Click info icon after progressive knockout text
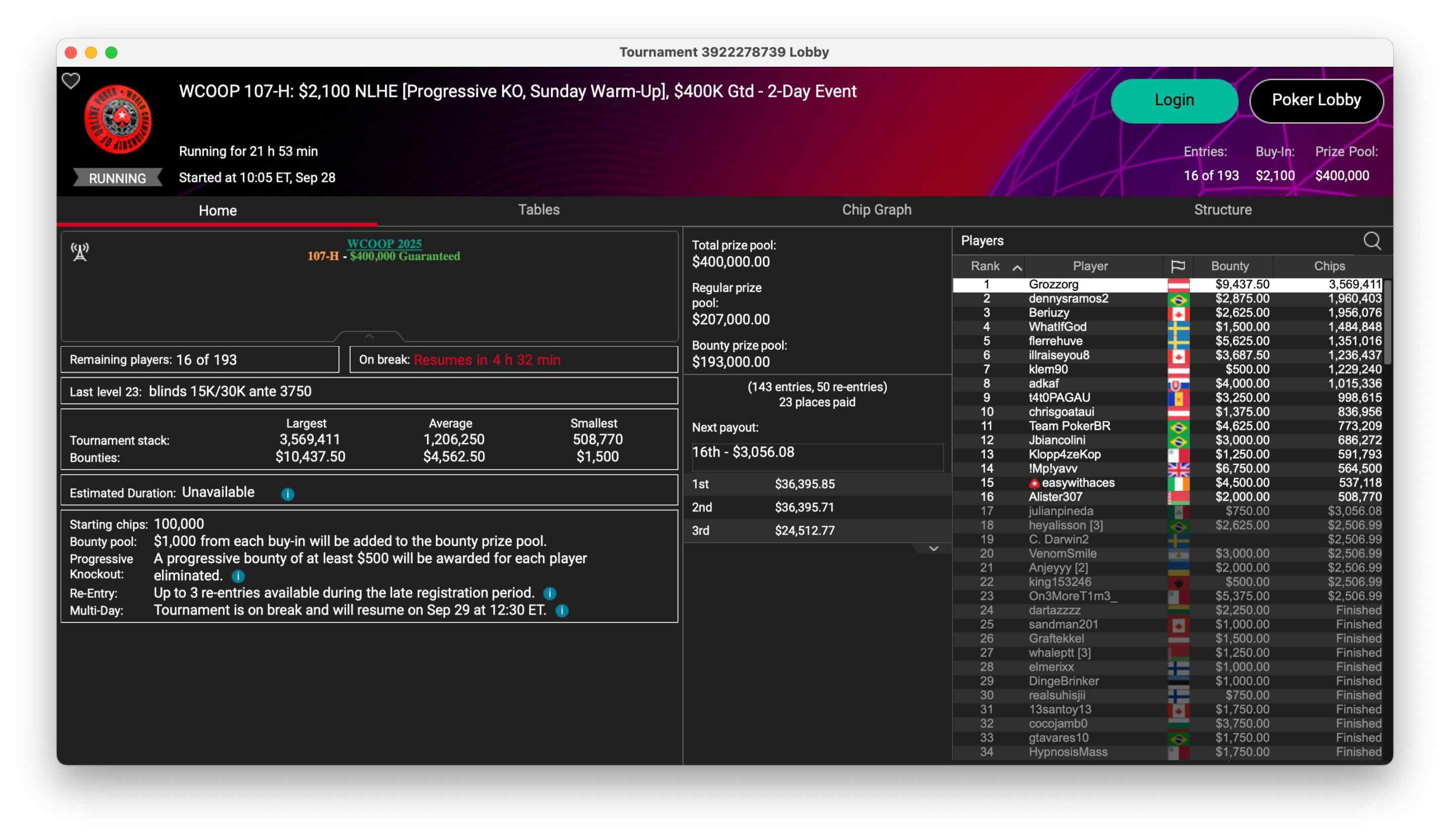Image resolution: width=1450 pixels, height=840 pixels. 238,576
